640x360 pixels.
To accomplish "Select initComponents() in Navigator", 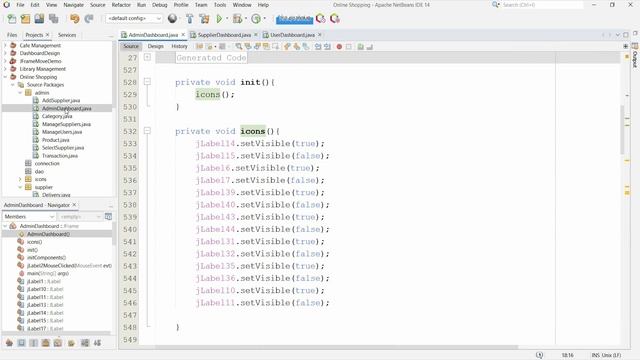I will [x=46, y=258].
